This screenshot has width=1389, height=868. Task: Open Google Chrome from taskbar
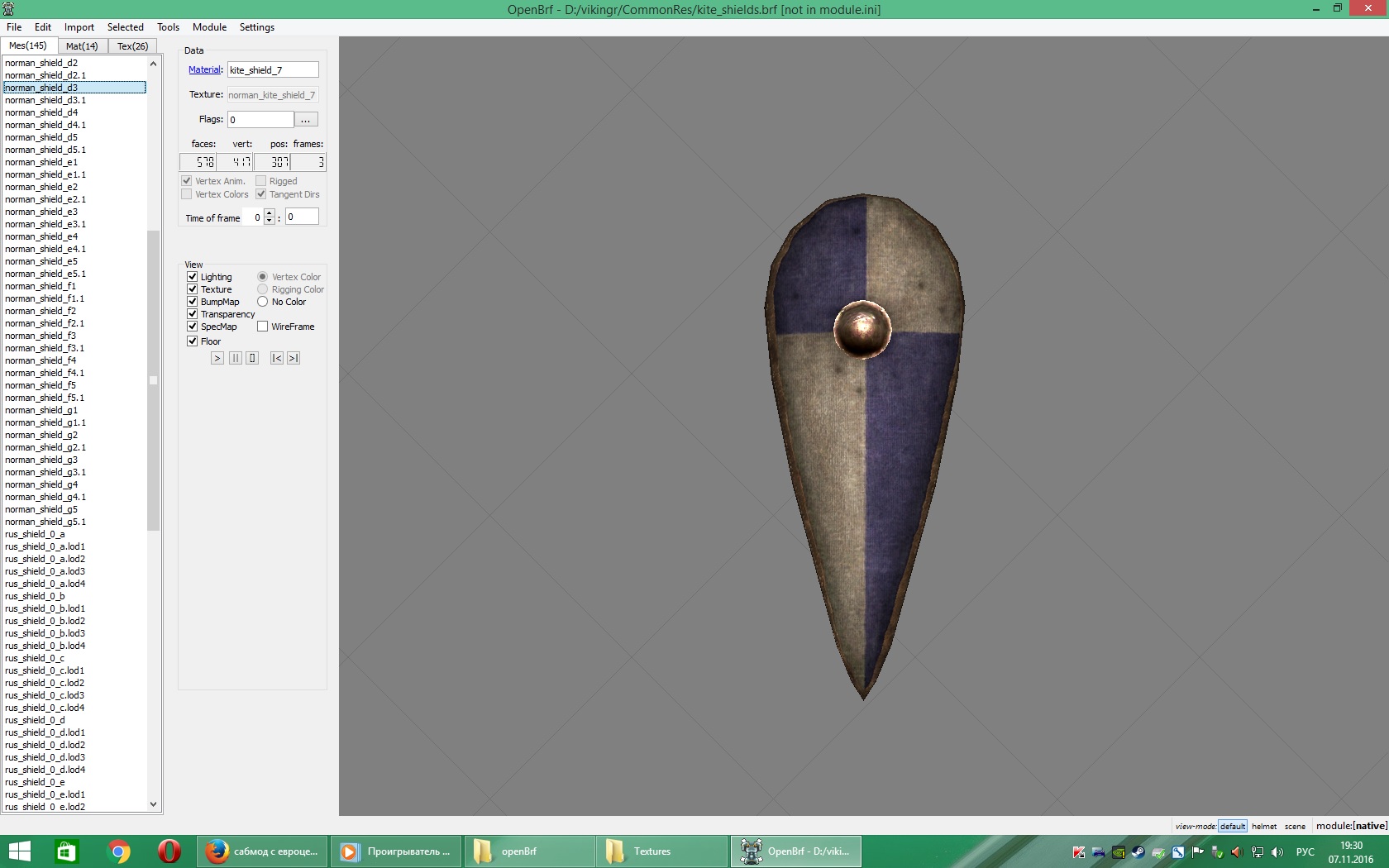coord(118,851)
